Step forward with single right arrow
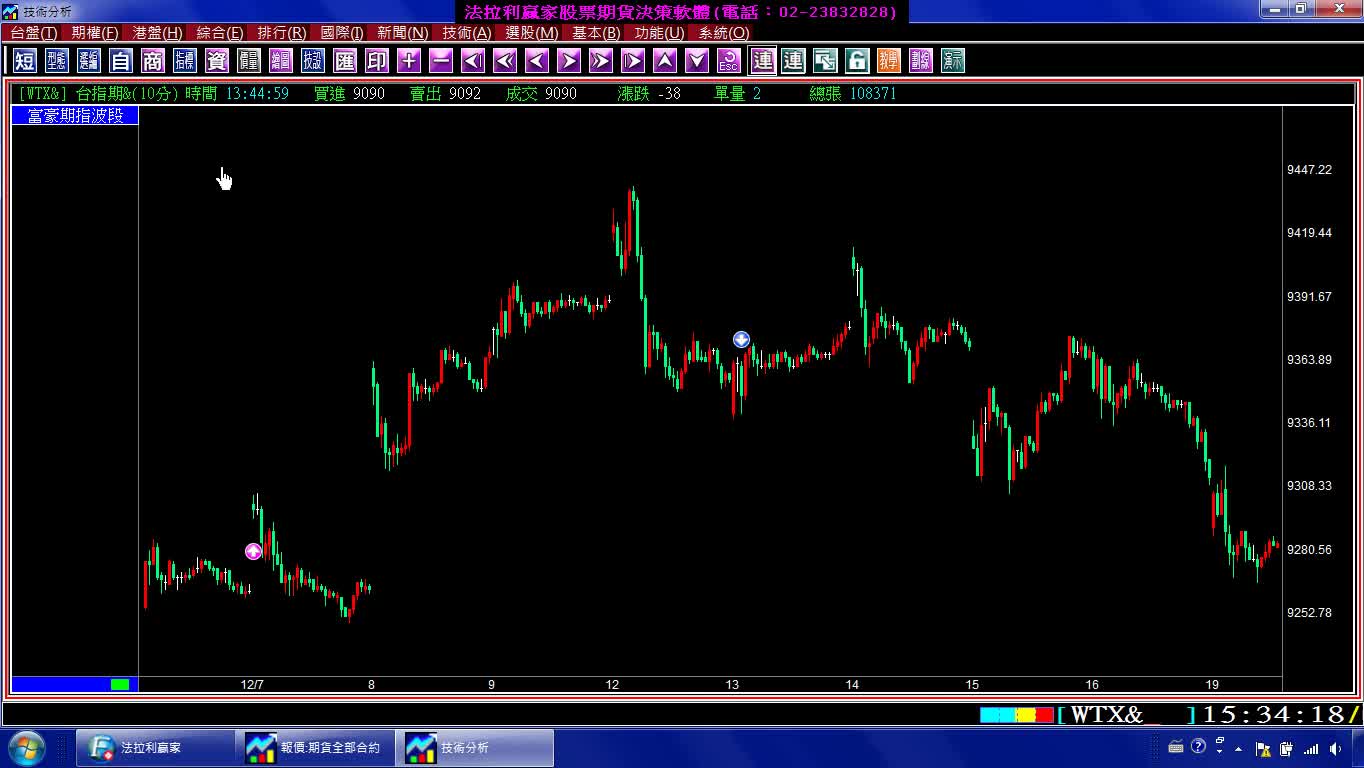 point(569,61)
